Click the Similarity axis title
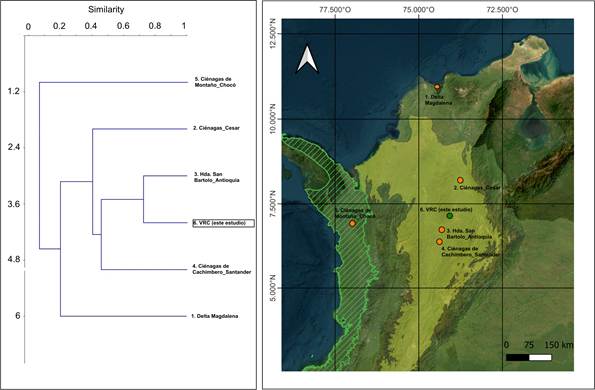The image size is (595, 390). coord(106,10)
